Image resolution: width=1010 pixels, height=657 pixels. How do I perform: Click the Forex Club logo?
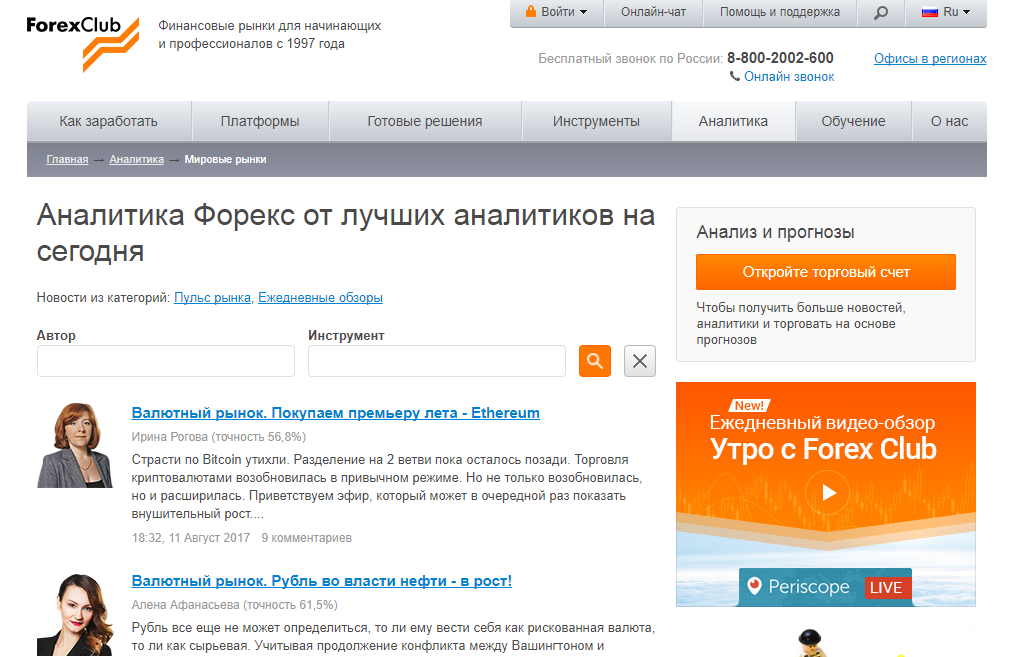(x=83, y=40)
